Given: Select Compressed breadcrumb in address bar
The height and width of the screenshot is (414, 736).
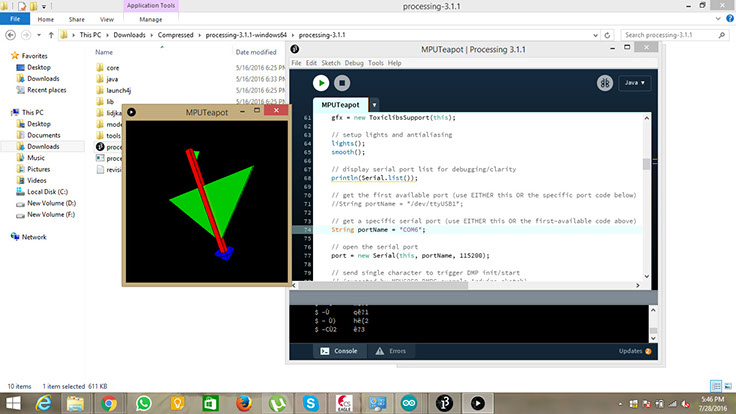Looking at the screenshot, I should [175, 35].
